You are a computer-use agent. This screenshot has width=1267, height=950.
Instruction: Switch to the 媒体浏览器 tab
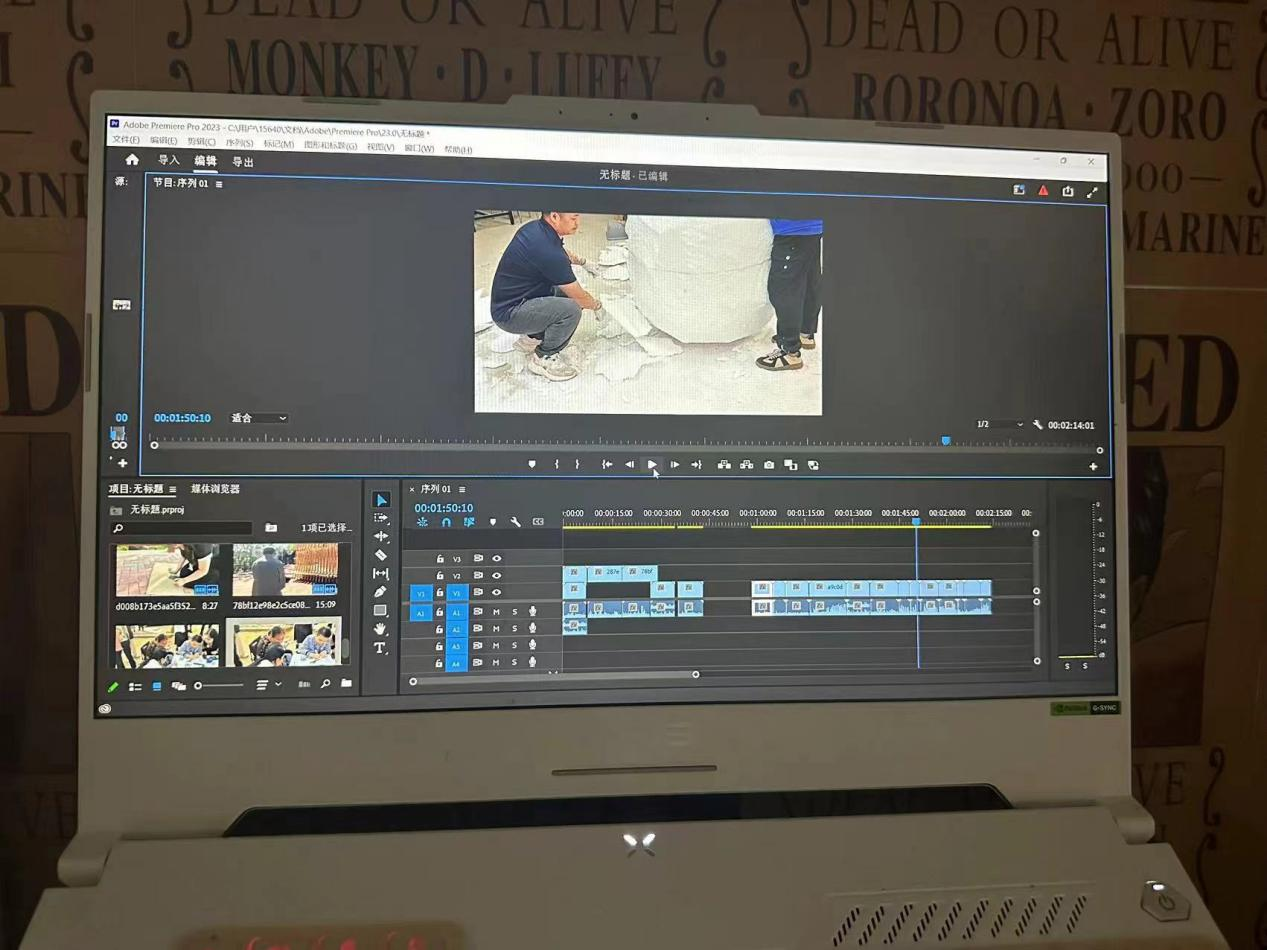click(x=215, y=489)
